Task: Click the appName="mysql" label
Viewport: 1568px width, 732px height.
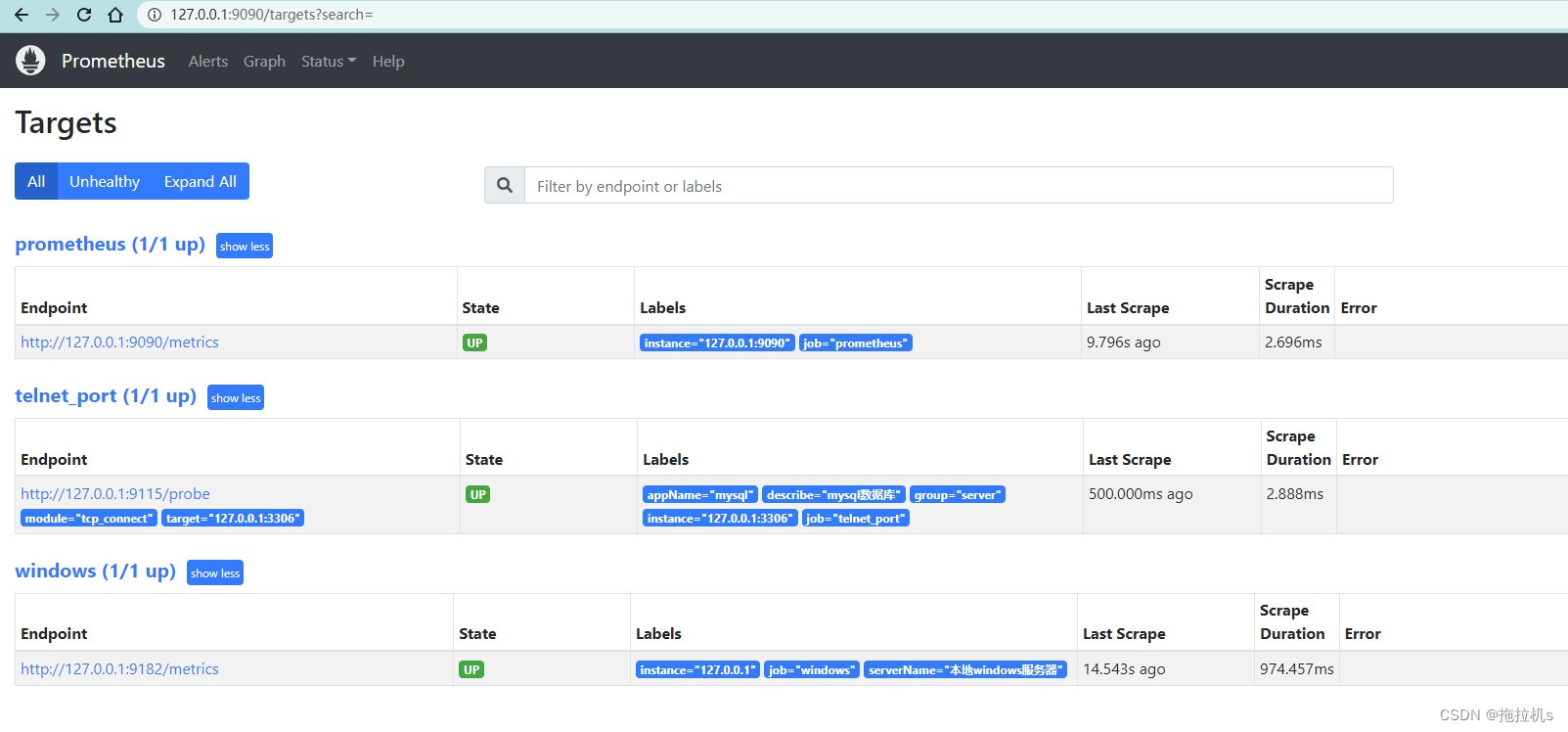Action: 700,494
